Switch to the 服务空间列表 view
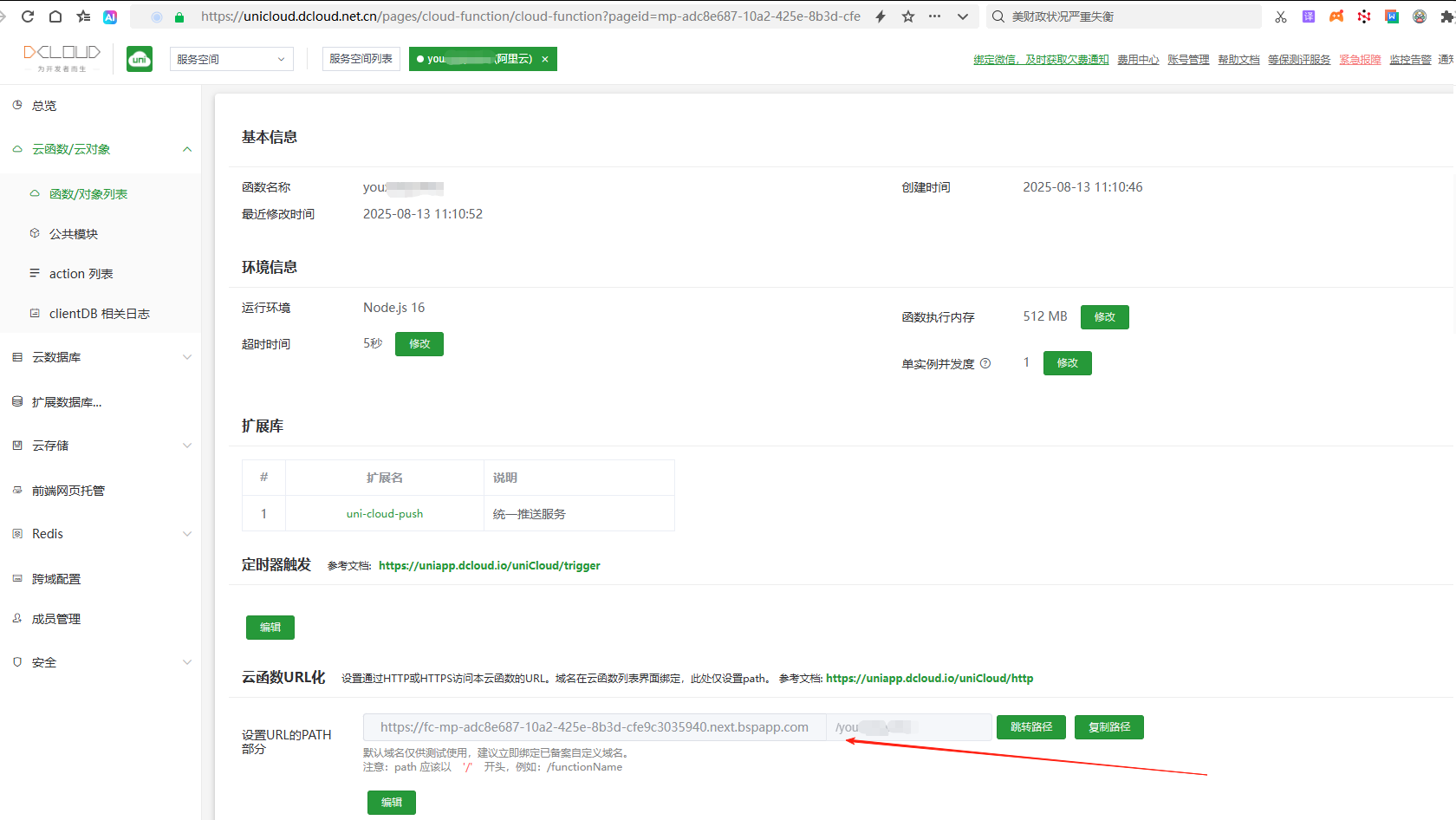The image size is (1456, 820). pos(361,58)
